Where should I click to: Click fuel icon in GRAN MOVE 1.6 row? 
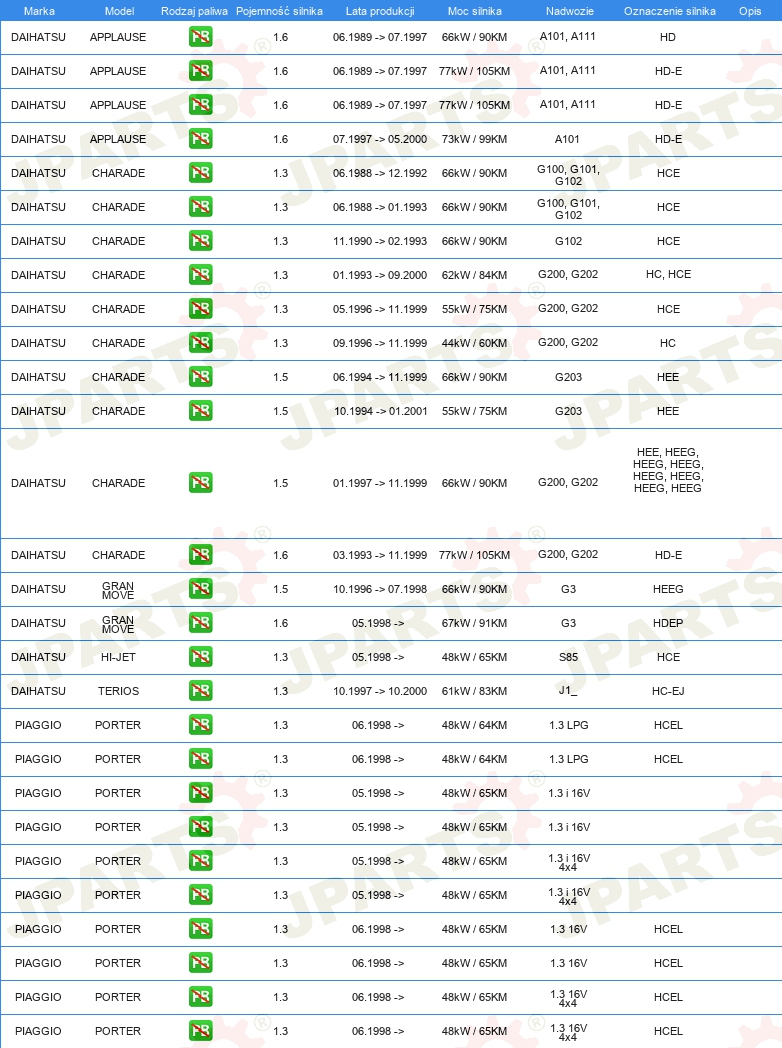coord(201,623)
